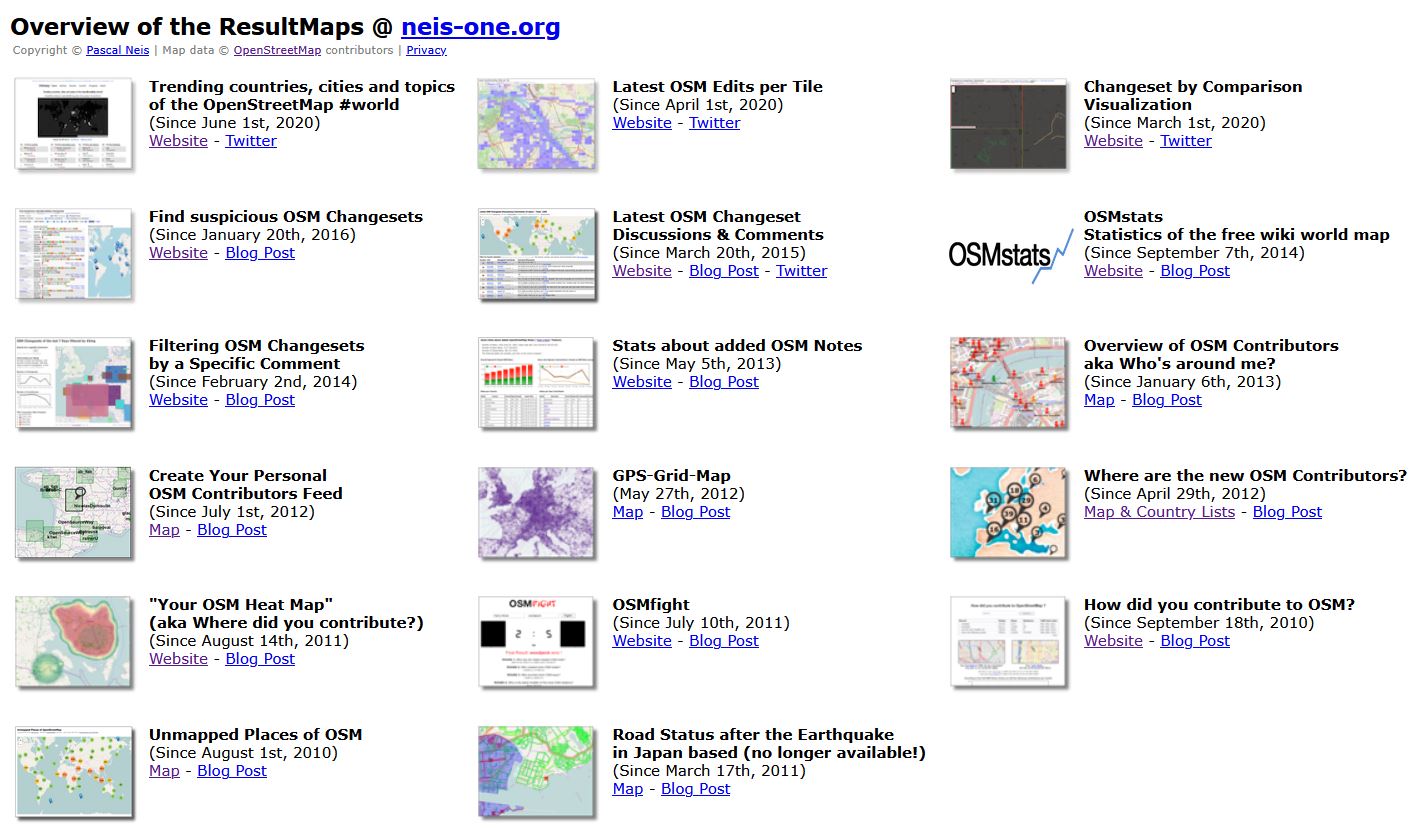Open Blog Post for Who's around me
This screenshot has width=1428, height=835.
coord(1167,400)
